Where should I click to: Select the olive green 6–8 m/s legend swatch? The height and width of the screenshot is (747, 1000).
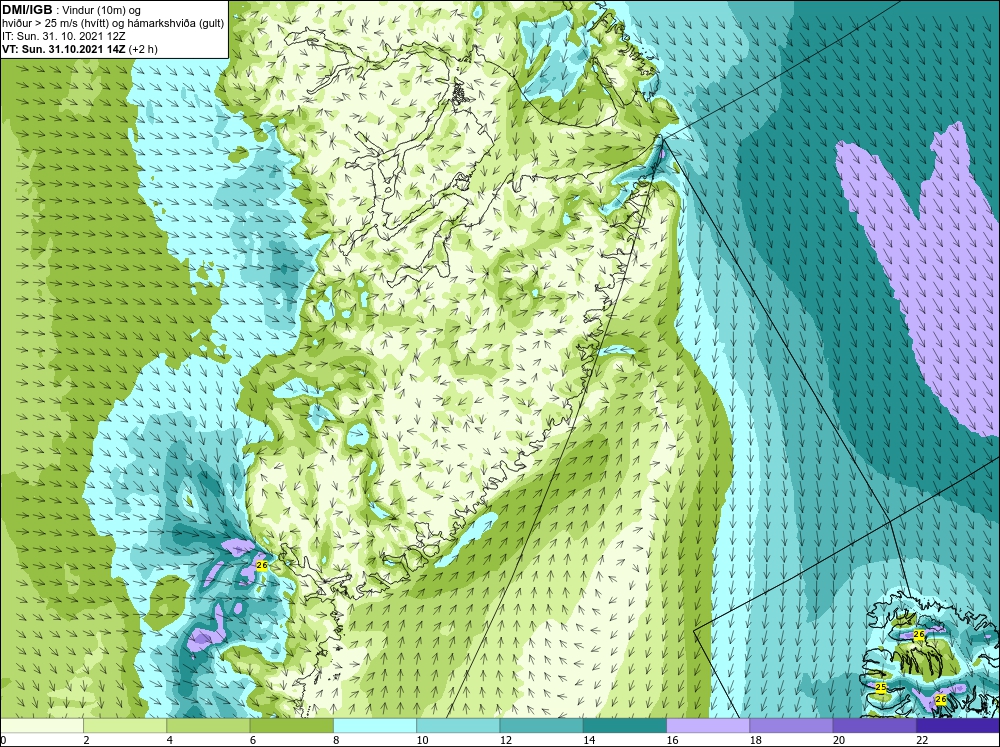(291, 725)
